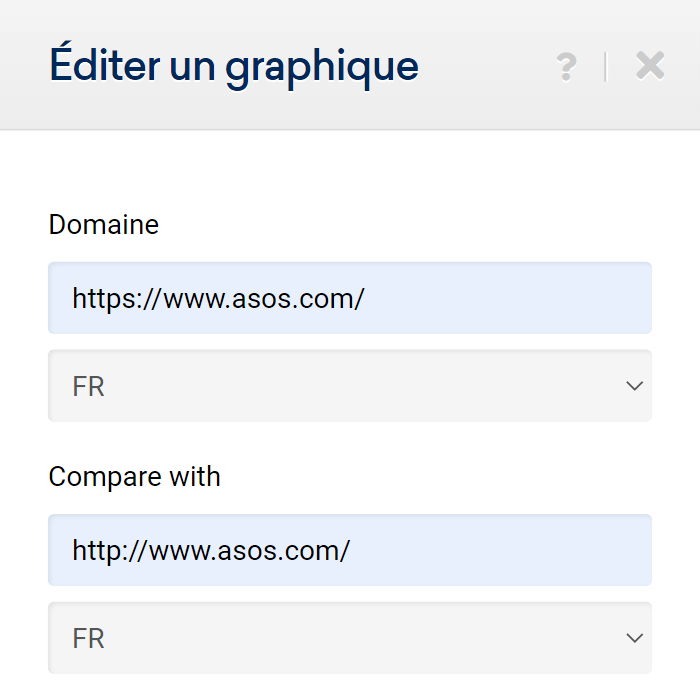Click the Domaine field label

pyautogui.click(x=104, y=224)
